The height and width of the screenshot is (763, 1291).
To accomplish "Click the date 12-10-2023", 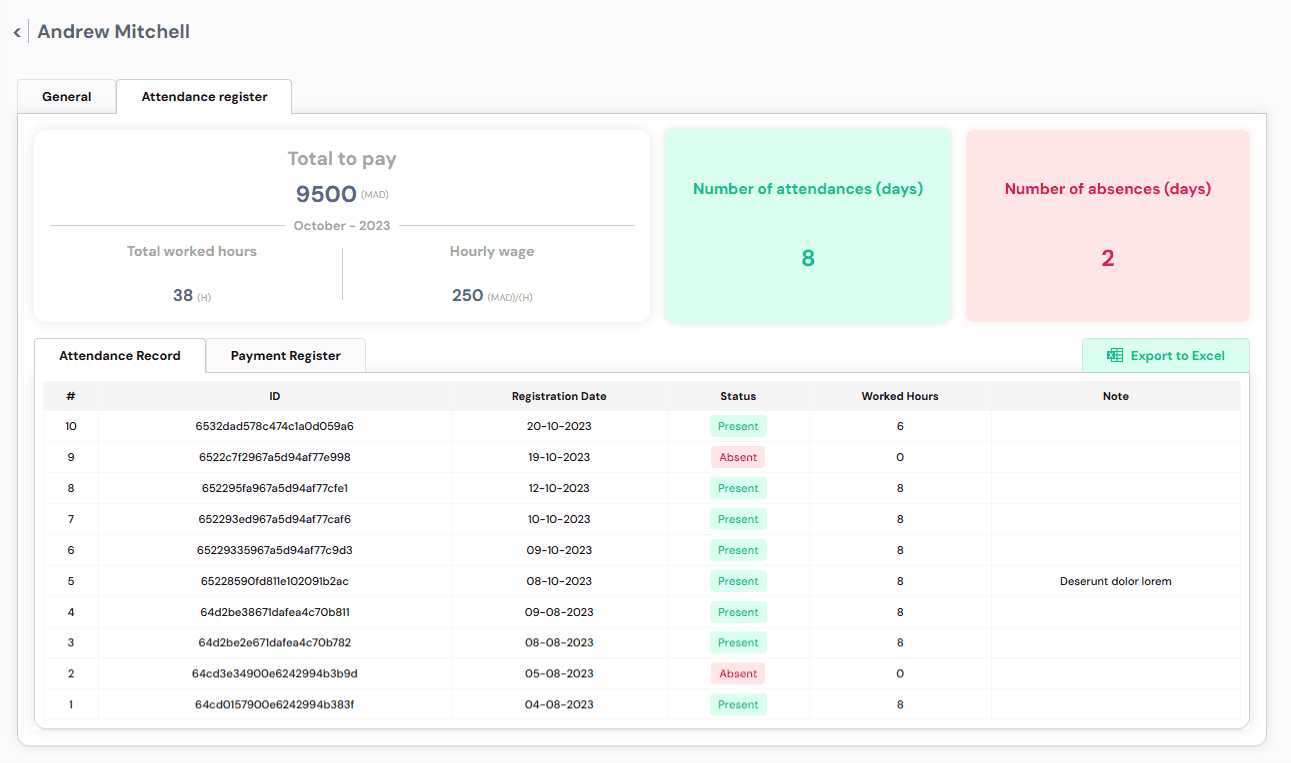I will pyautogui.click(x=559, y=489).
